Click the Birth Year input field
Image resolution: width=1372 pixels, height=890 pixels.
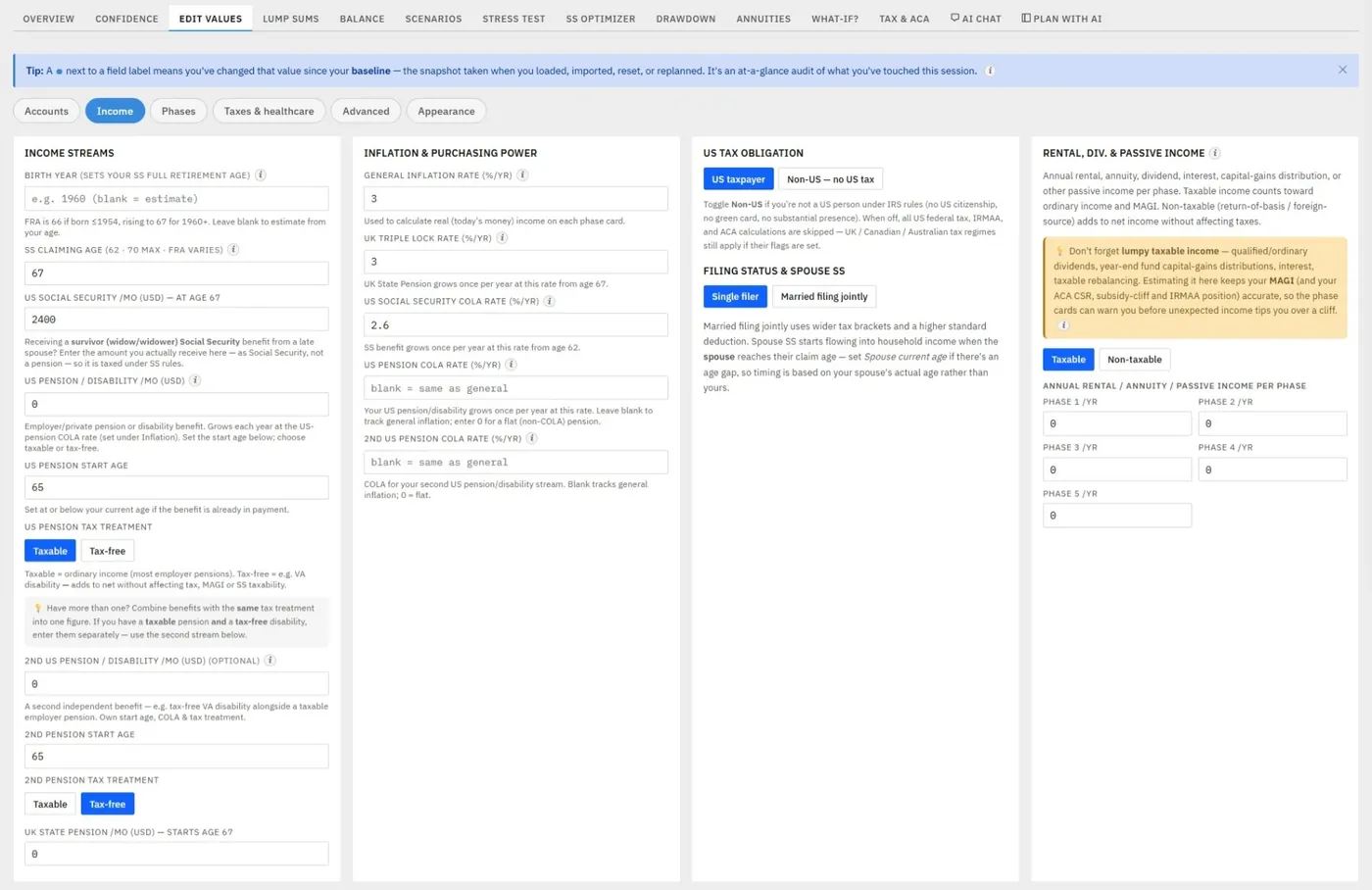click(176, 198)
